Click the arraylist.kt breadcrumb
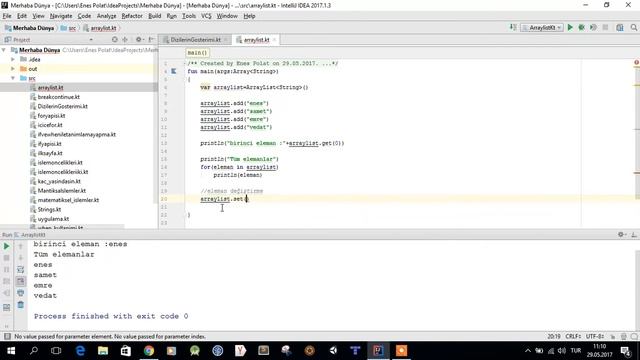Image resolution: width=640 pixels, height=360 pixels. point(100,28)
